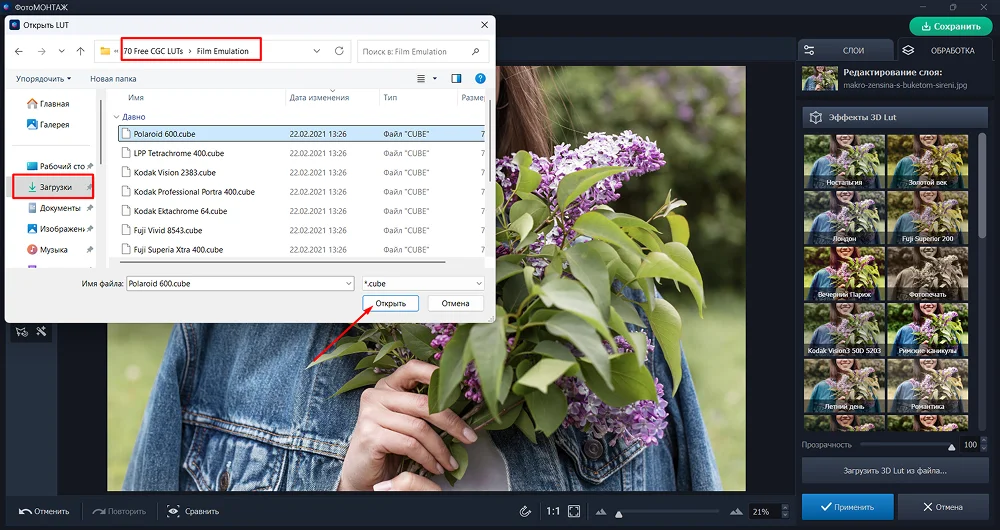The height and width of the screenshot is (530, 1000).
Task: Apply Kodak Vision3 50D 5203 effect
Action: [x=844, y=330]
